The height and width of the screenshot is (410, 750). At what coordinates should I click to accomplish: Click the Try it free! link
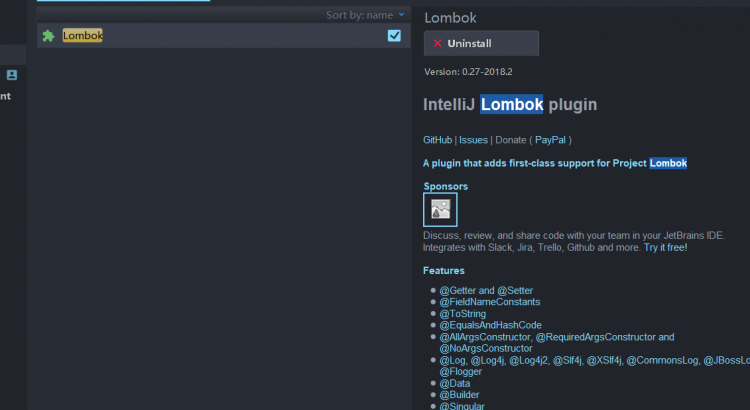(665, 247)
